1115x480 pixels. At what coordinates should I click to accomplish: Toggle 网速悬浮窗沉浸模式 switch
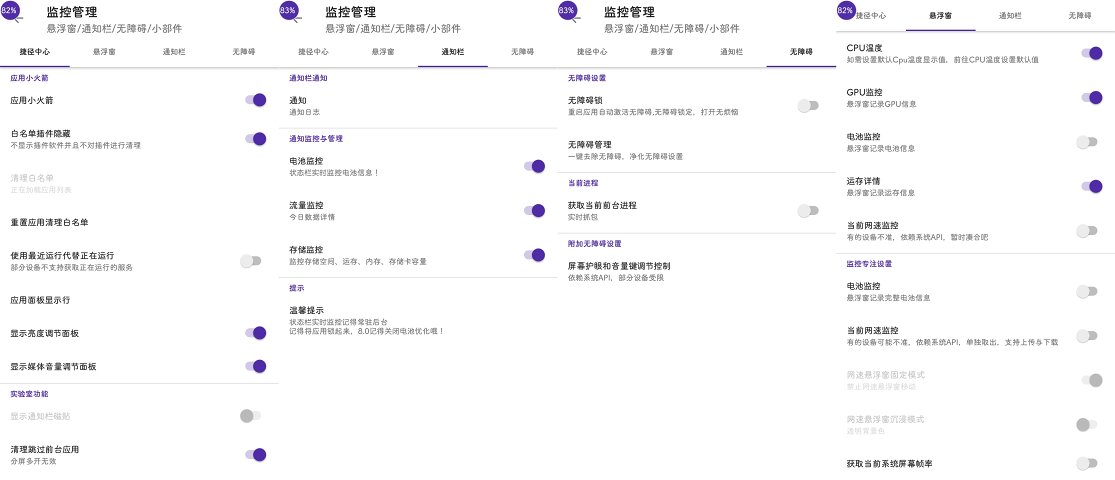tap(1087, 425)
